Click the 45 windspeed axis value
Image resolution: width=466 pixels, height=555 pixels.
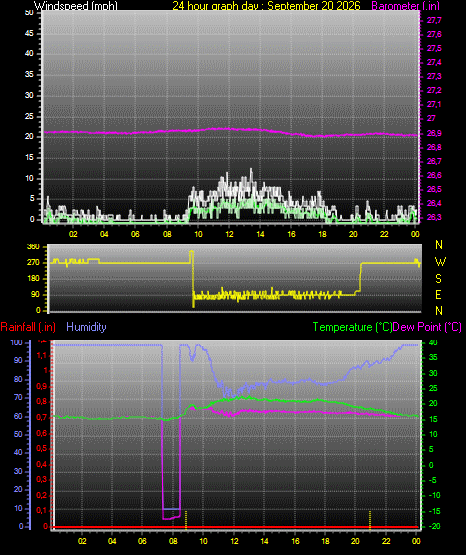(x=29, y=33)
